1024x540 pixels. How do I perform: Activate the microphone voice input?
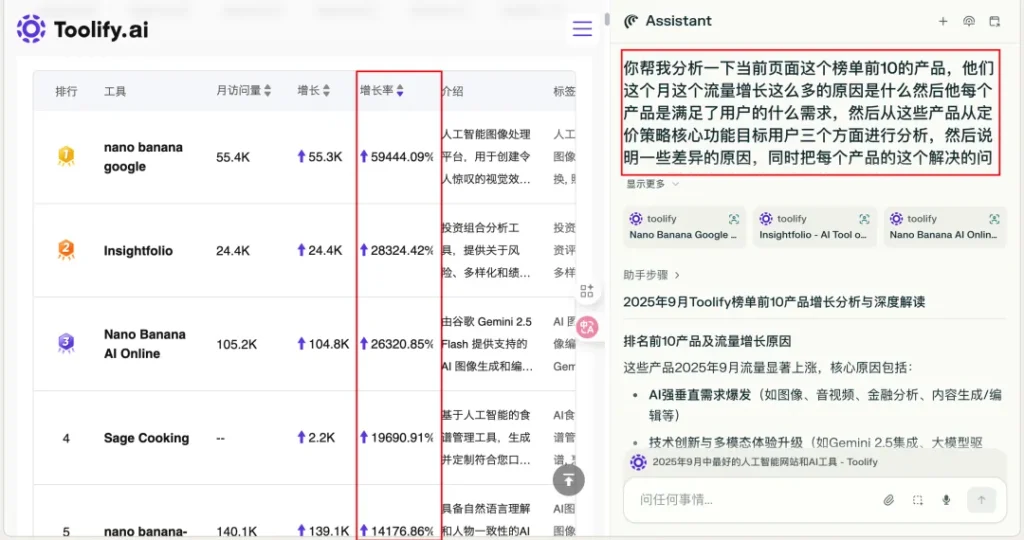pyautogui.click(x=946, y=500)
